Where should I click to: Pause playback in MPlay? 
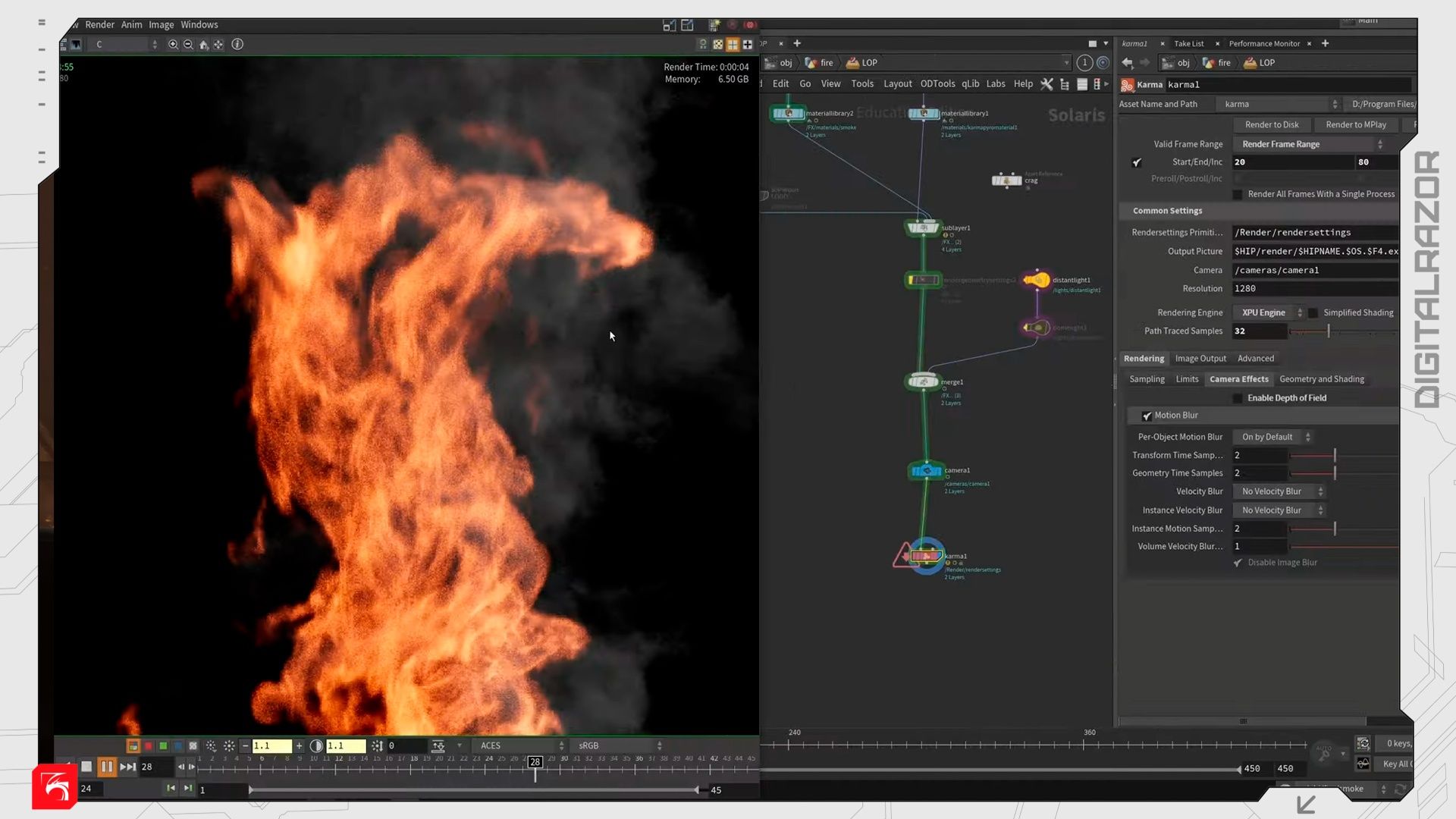coord(107,767)
